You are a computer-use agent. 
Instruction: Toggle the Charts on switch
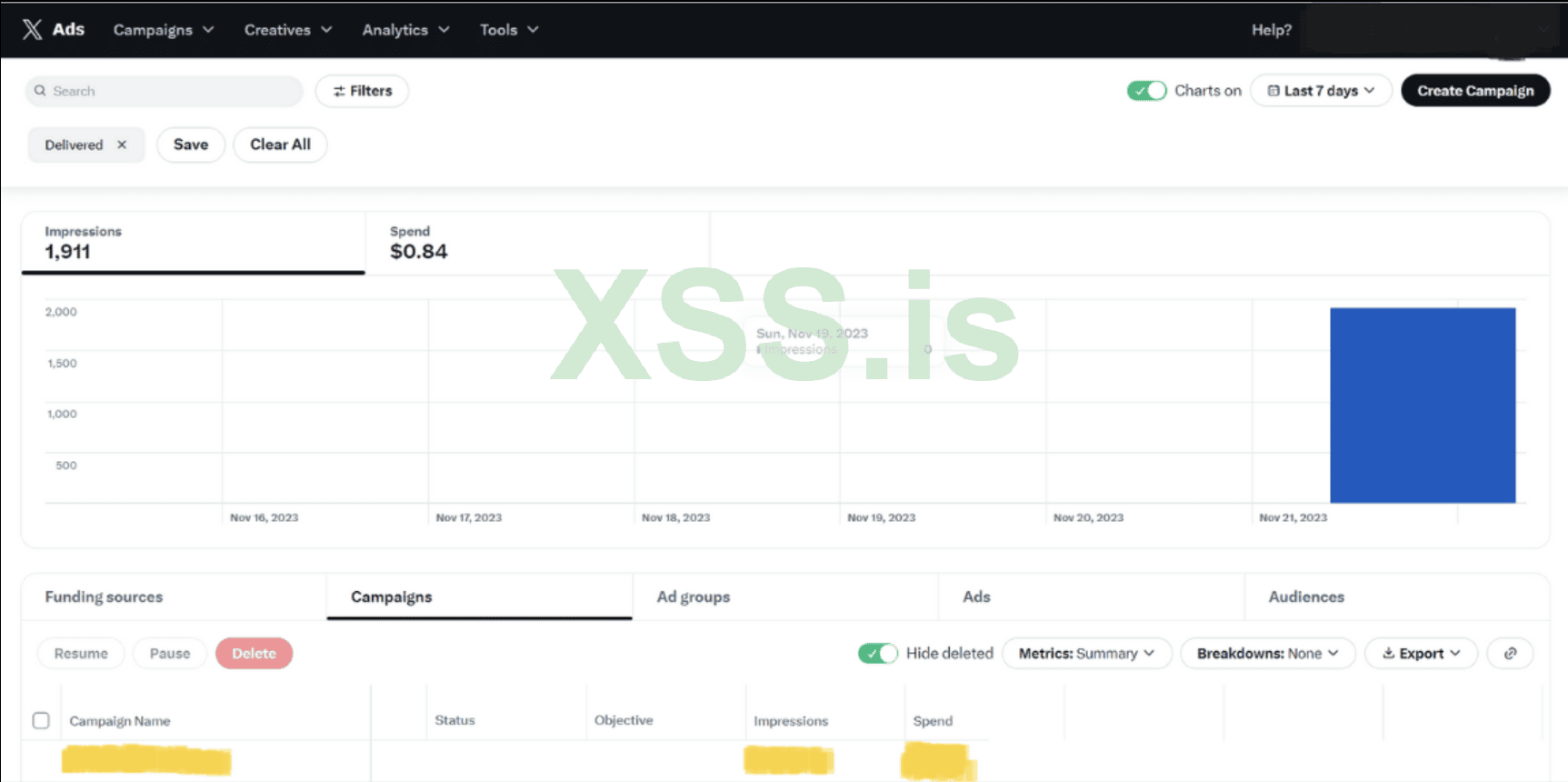1146,91
